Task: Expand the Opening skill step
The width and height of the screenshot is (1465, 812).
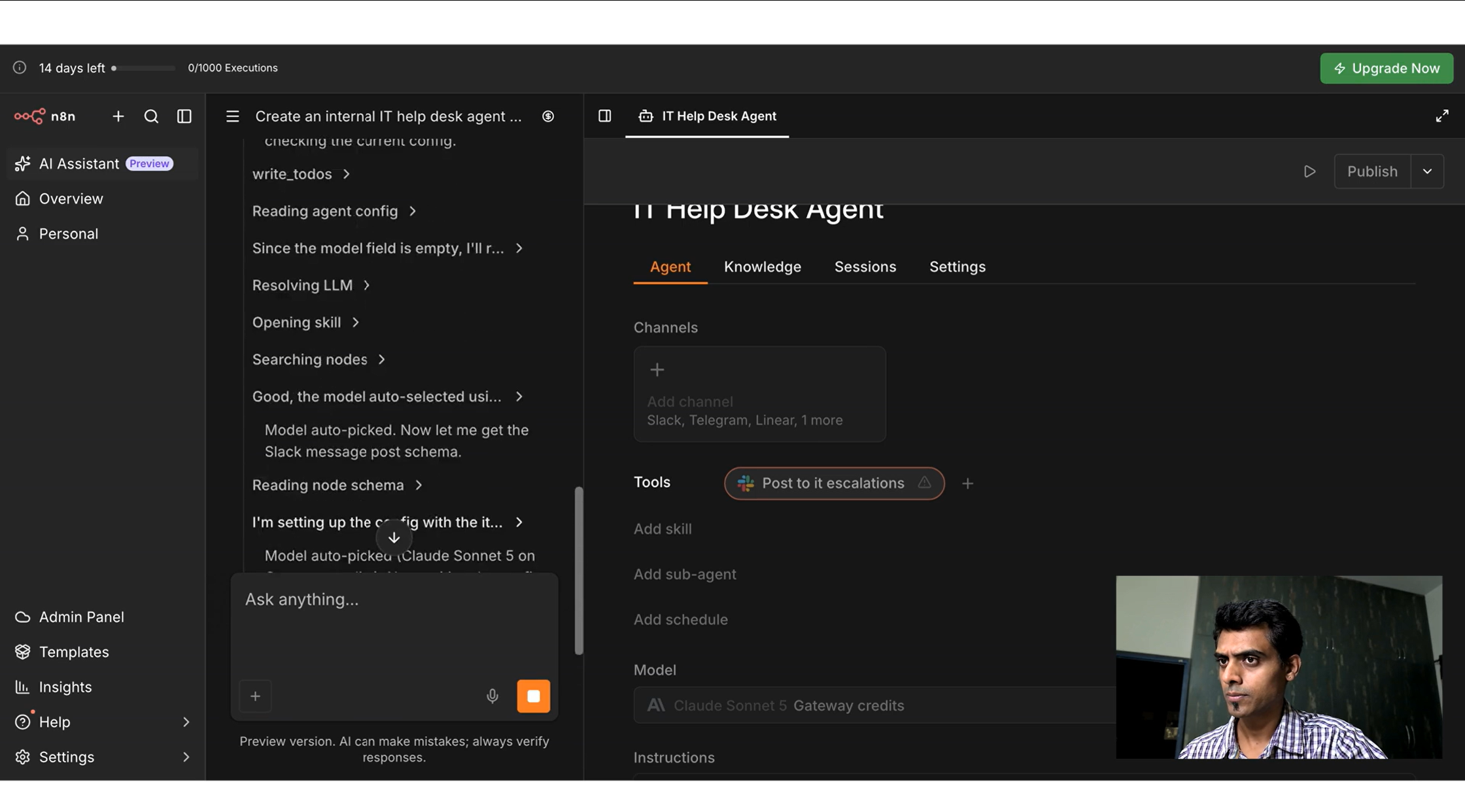Action: (x=305, y=322)
